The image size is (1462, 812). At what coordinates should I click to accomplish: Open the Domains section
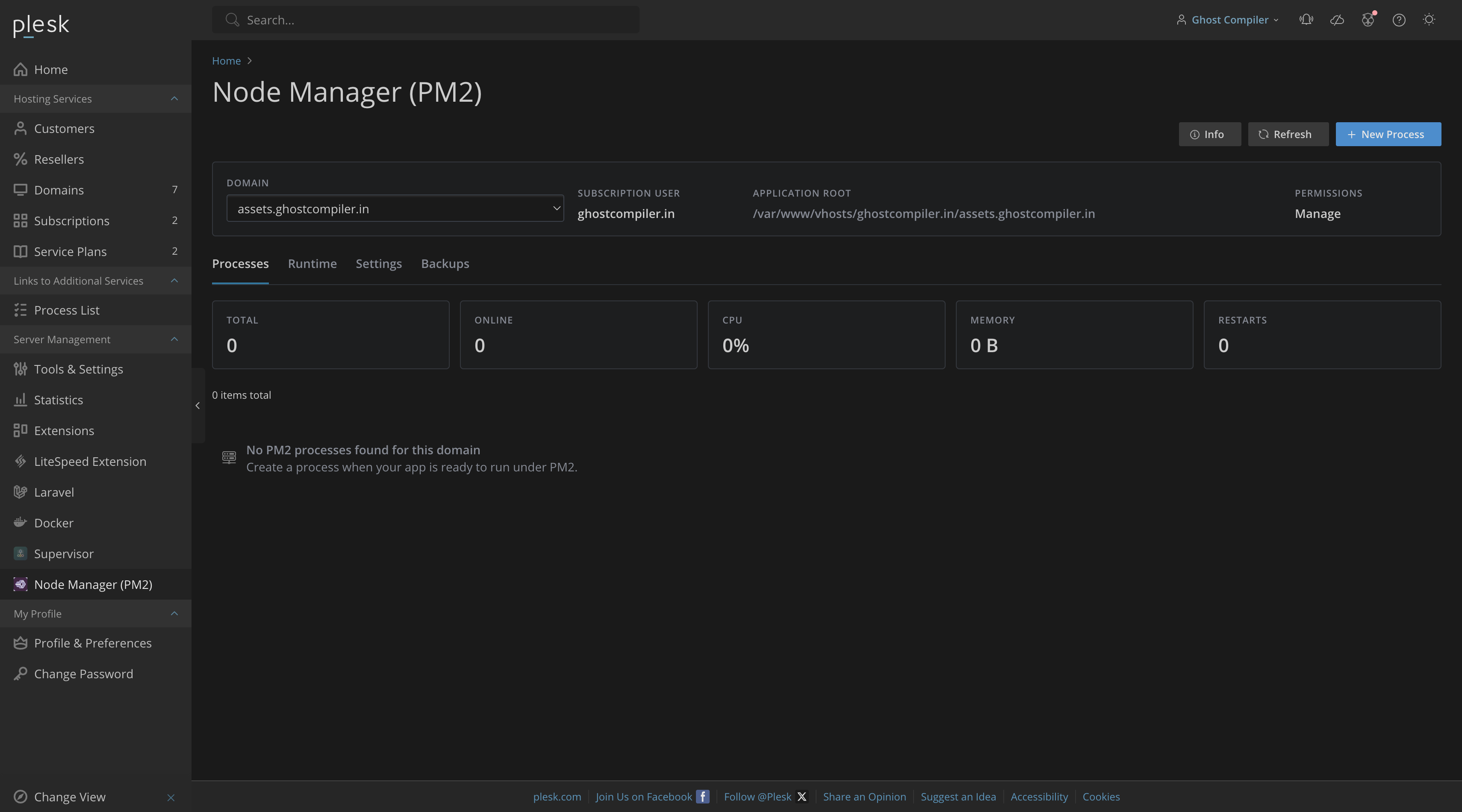95,189
